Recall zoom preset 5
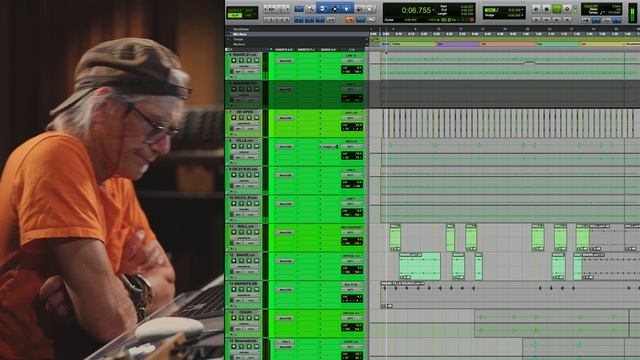This screenshot has height=360, width=640. [287, 20]
